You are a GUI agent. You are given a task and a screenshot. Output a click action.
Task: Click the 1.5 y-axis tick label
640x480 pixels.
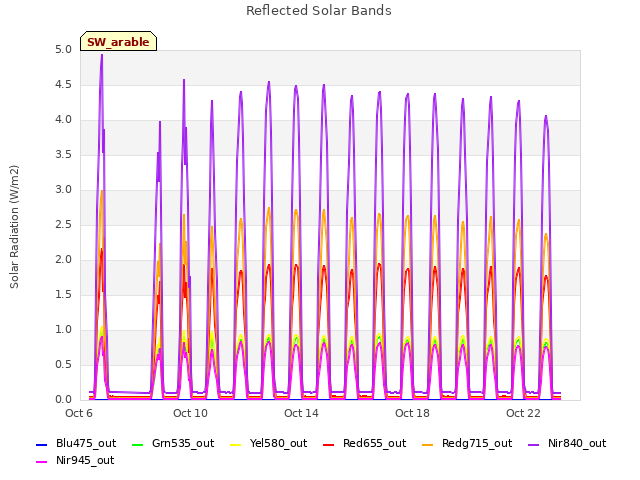63,294
